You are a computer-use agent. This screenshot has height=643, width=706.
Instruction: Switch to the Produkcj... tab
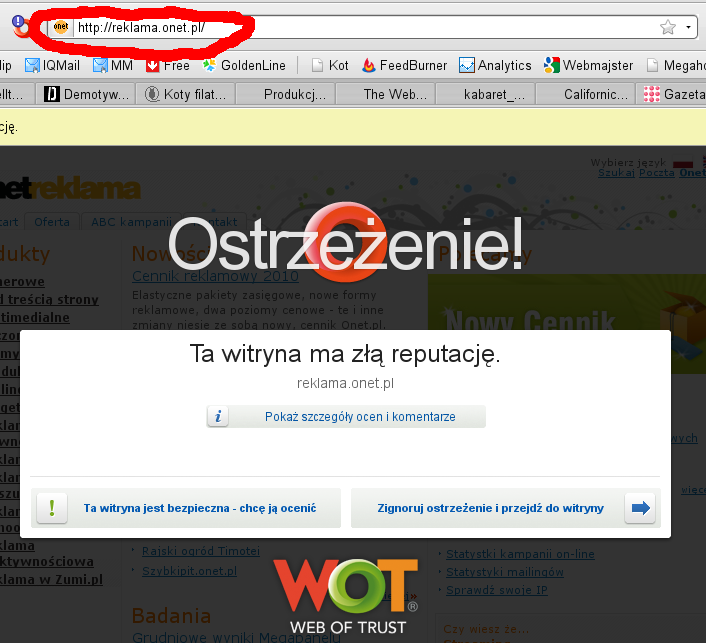(285, 94)
